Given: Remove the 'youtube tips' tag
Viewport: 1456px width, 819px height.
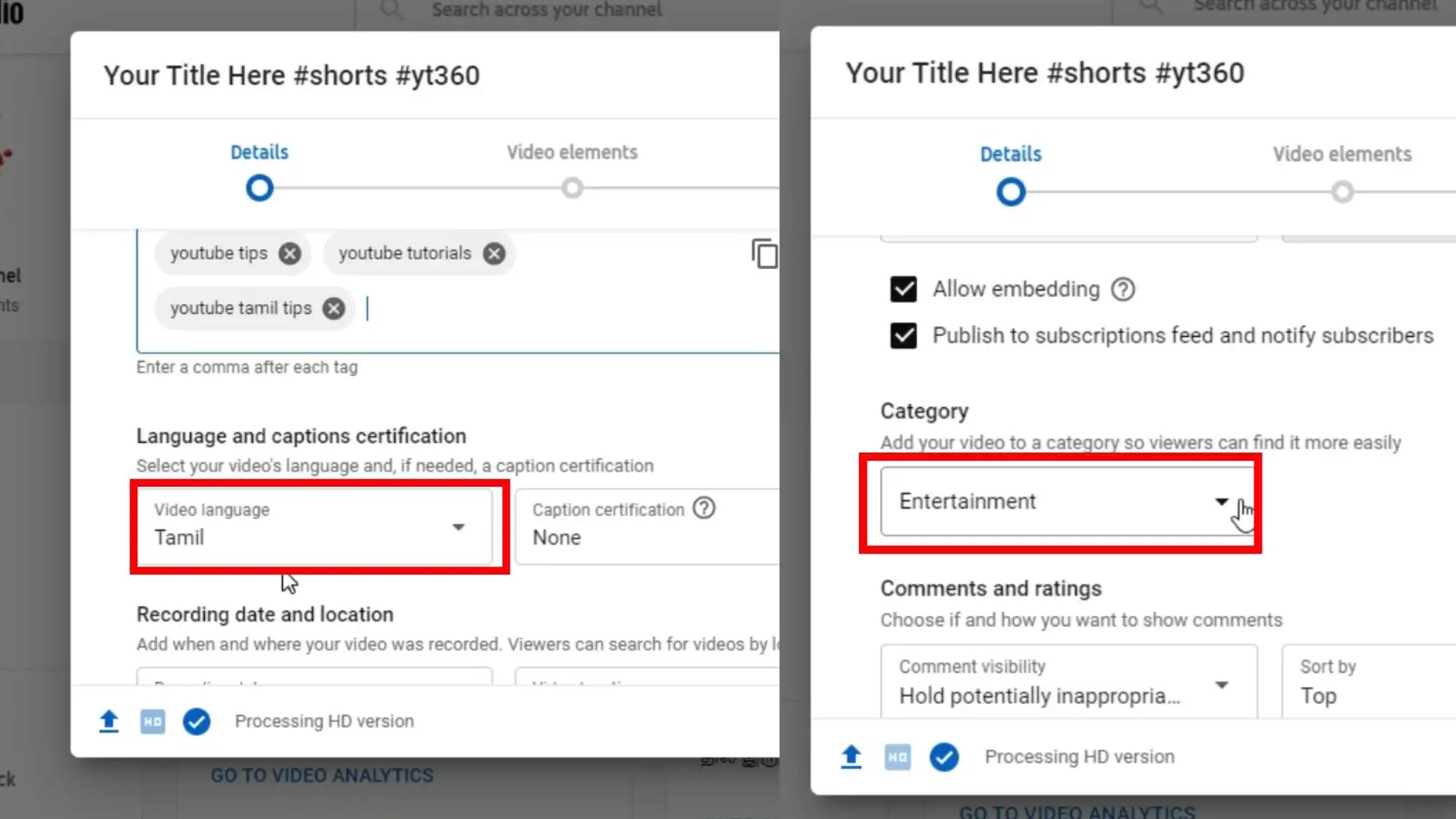Looking at the screenshot, I should [289, 253].
